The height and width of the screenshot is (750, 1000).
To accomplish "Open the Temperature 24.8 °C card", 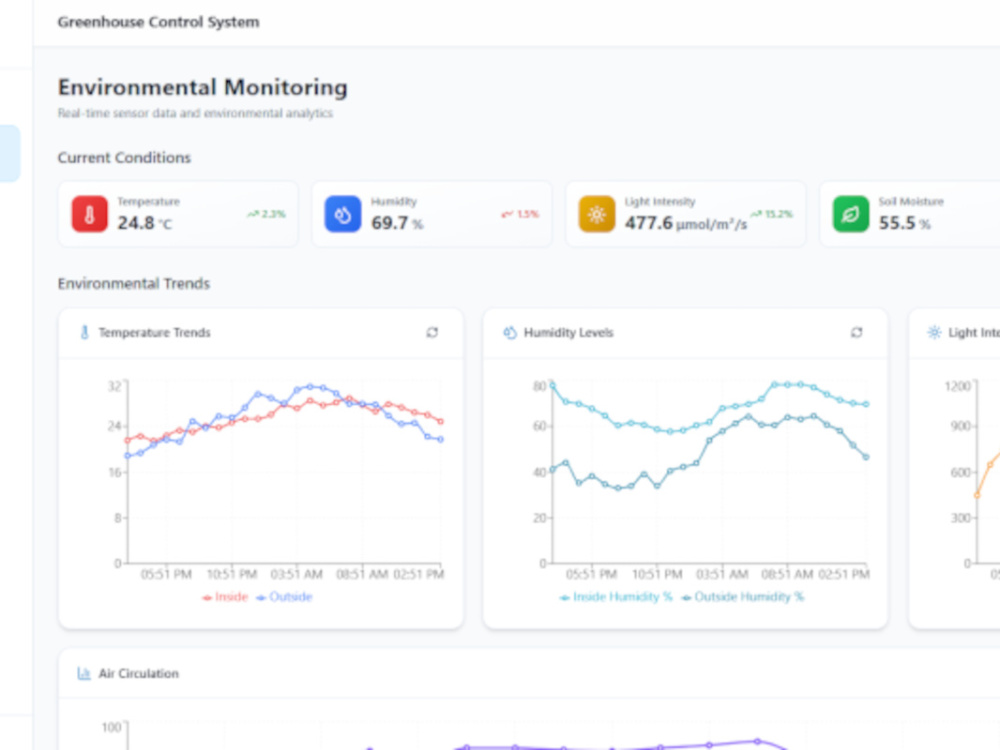I will [178, 214].
